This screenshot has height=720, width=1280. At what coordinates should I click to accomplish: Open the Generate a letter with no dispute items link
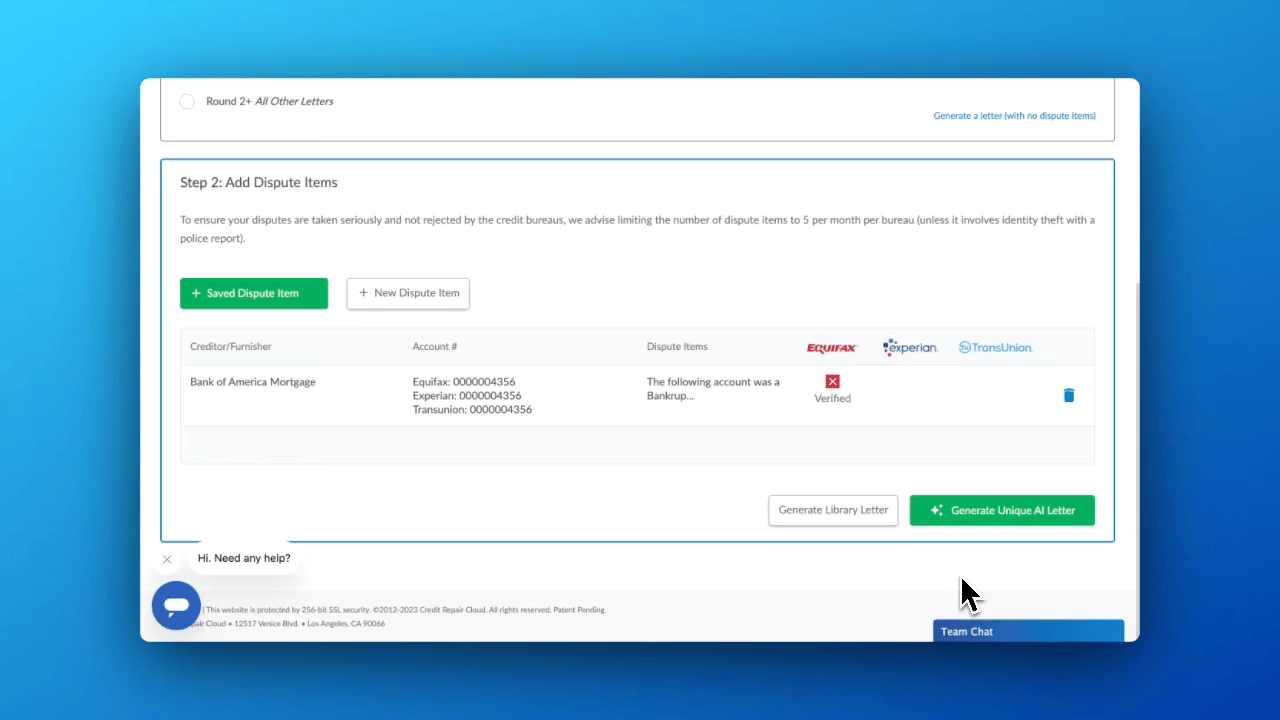(1014, 116)
